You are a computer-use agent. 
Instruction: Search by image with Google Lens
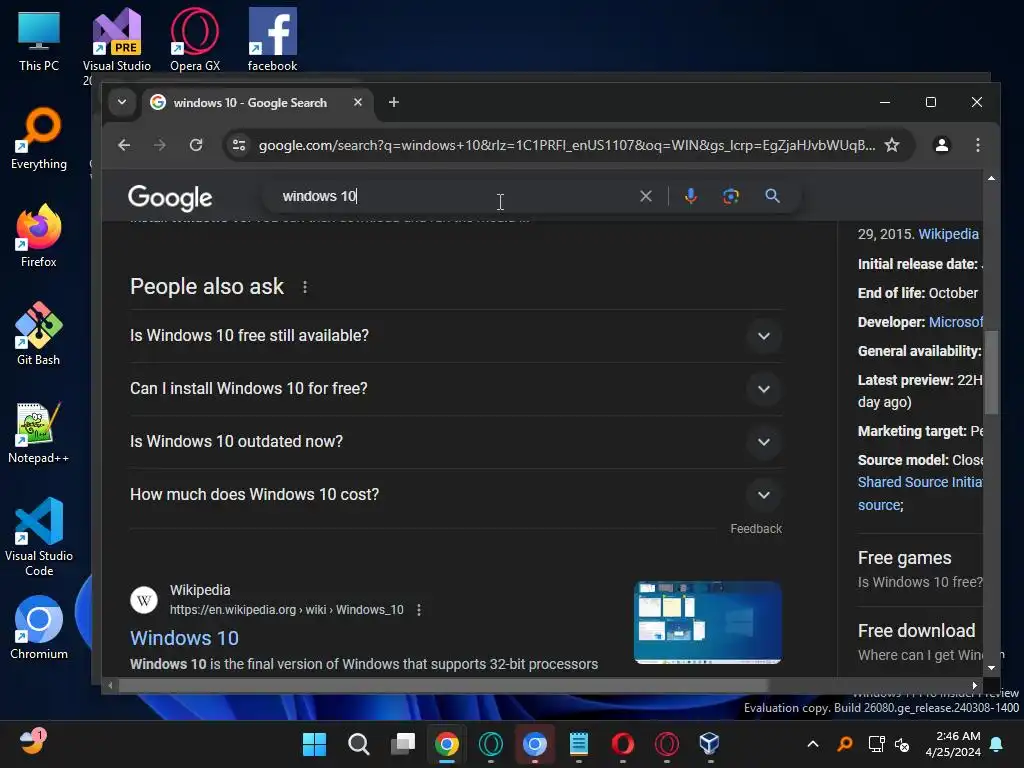coord(731,196)
